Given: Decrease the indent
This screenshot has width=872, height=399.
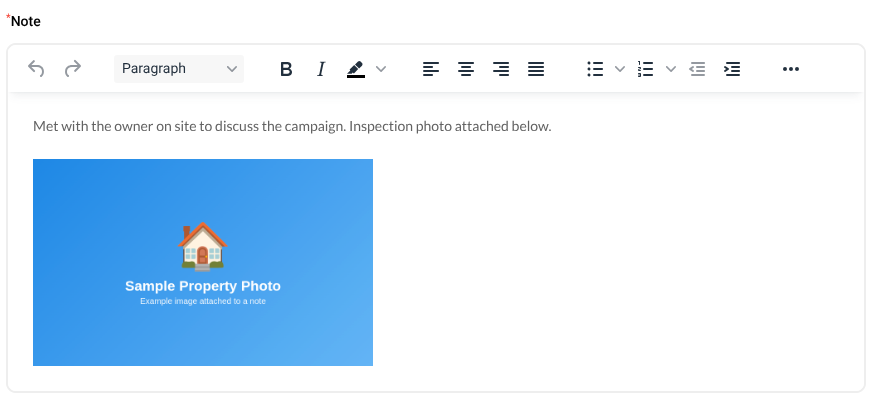Looking at the screenshot, I should pos(697,69).
